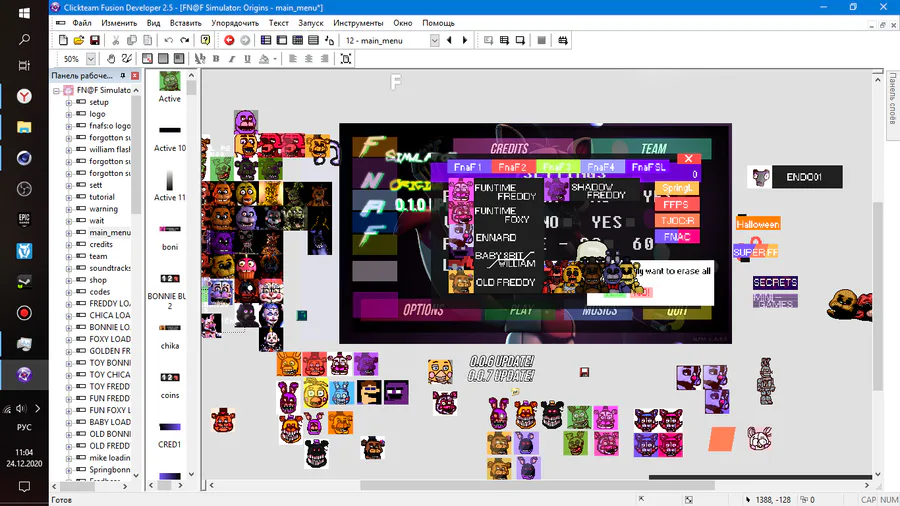Save the project with the floppy icon
900x506 pixels.
click(95, 40)
